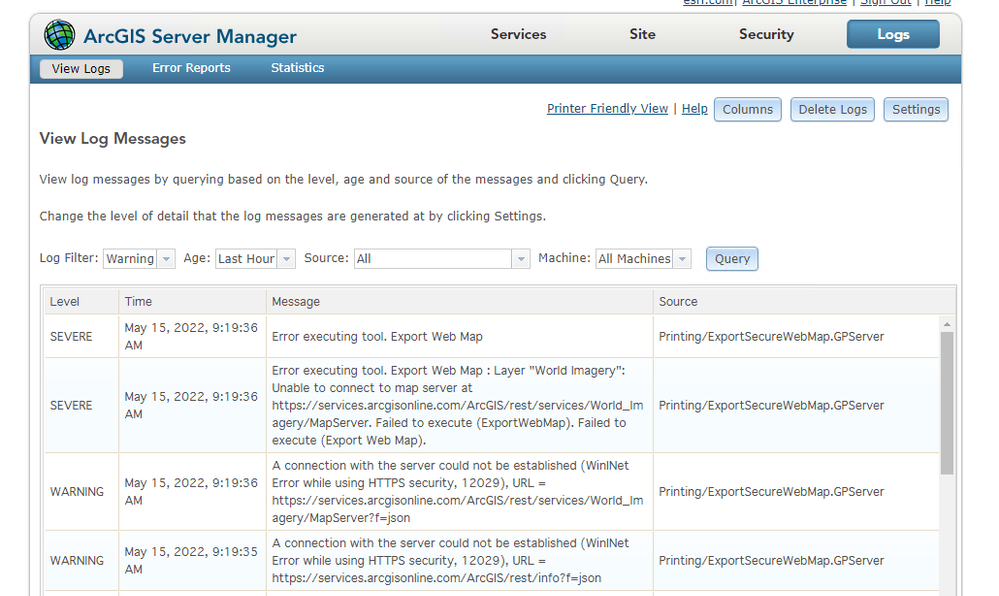Go to the Security section
This screenshot has width=999, height=596.
click(x=766, y=34)
